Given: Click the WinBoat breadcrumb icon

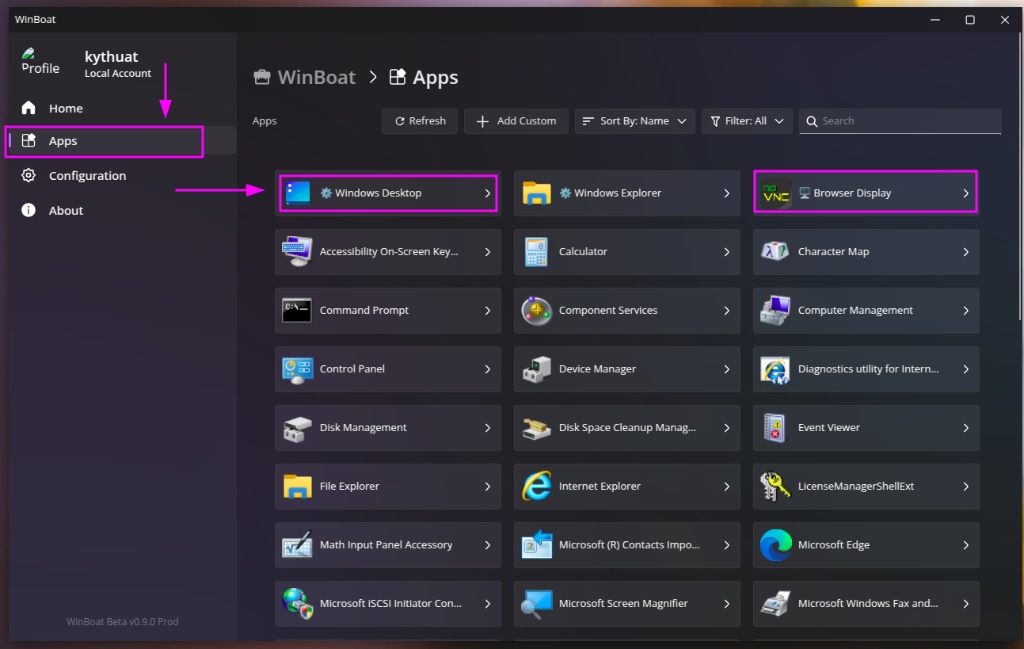Looking at the screenshot, I should (262, 77).
